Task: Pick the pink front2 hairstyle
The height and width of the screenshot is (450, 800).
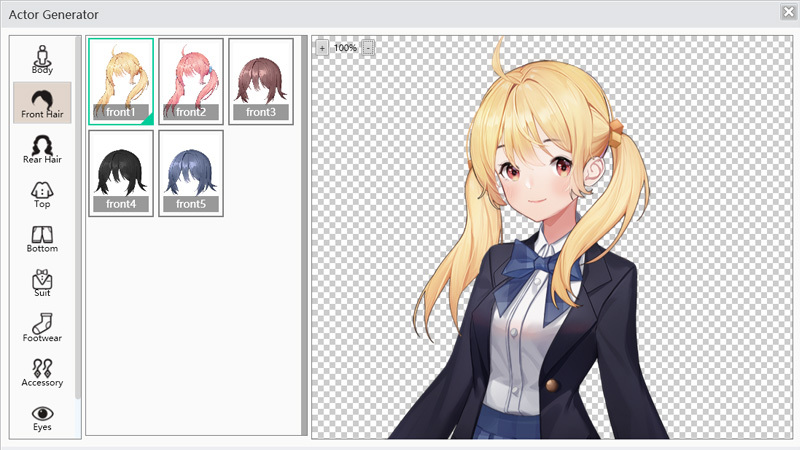Action: (191, 80)
